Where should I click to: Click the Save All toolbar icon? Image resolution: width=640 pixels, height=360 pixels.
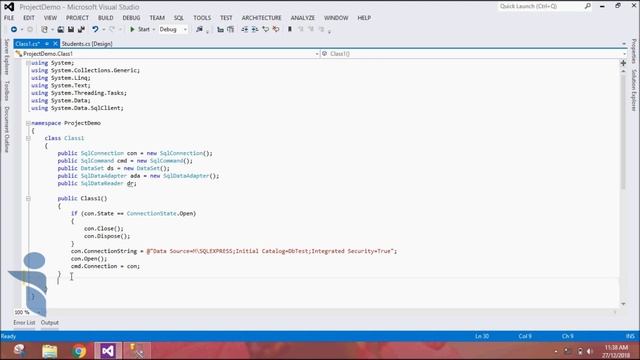[x=81, y=29]
